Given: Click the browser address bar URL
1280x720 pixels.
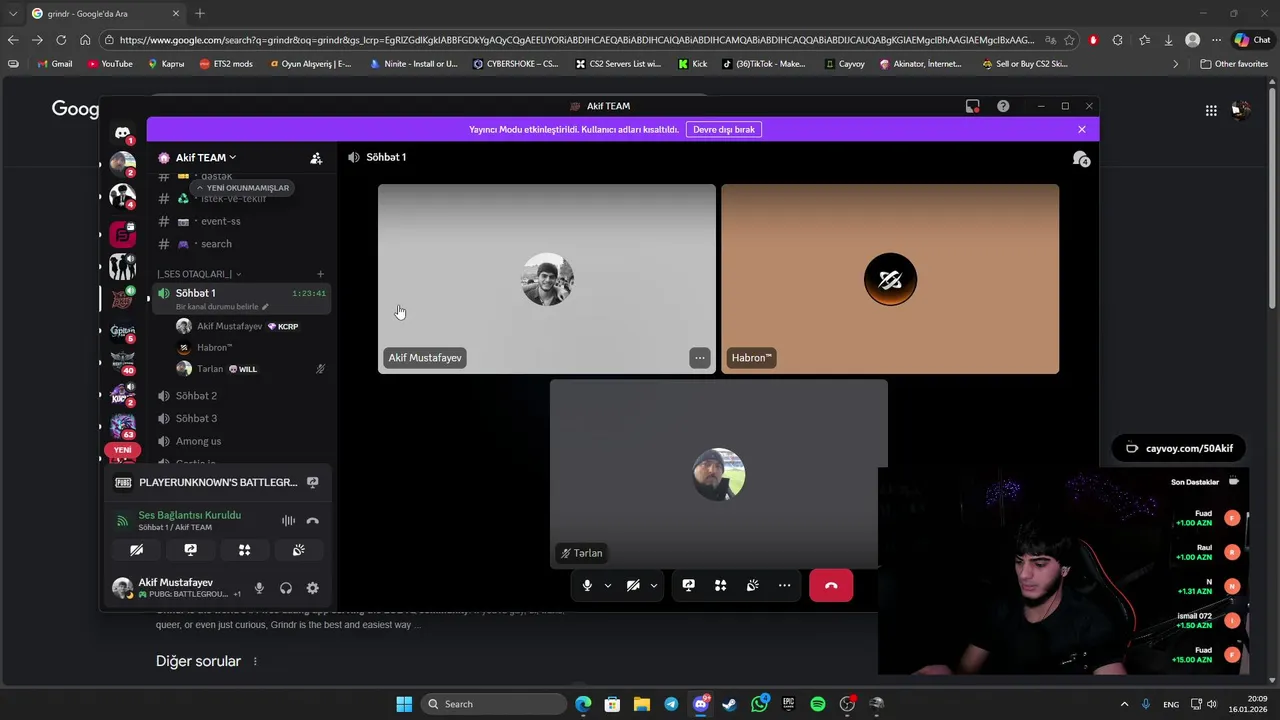Looking at the screenshot, I should [x=576, y=40].
